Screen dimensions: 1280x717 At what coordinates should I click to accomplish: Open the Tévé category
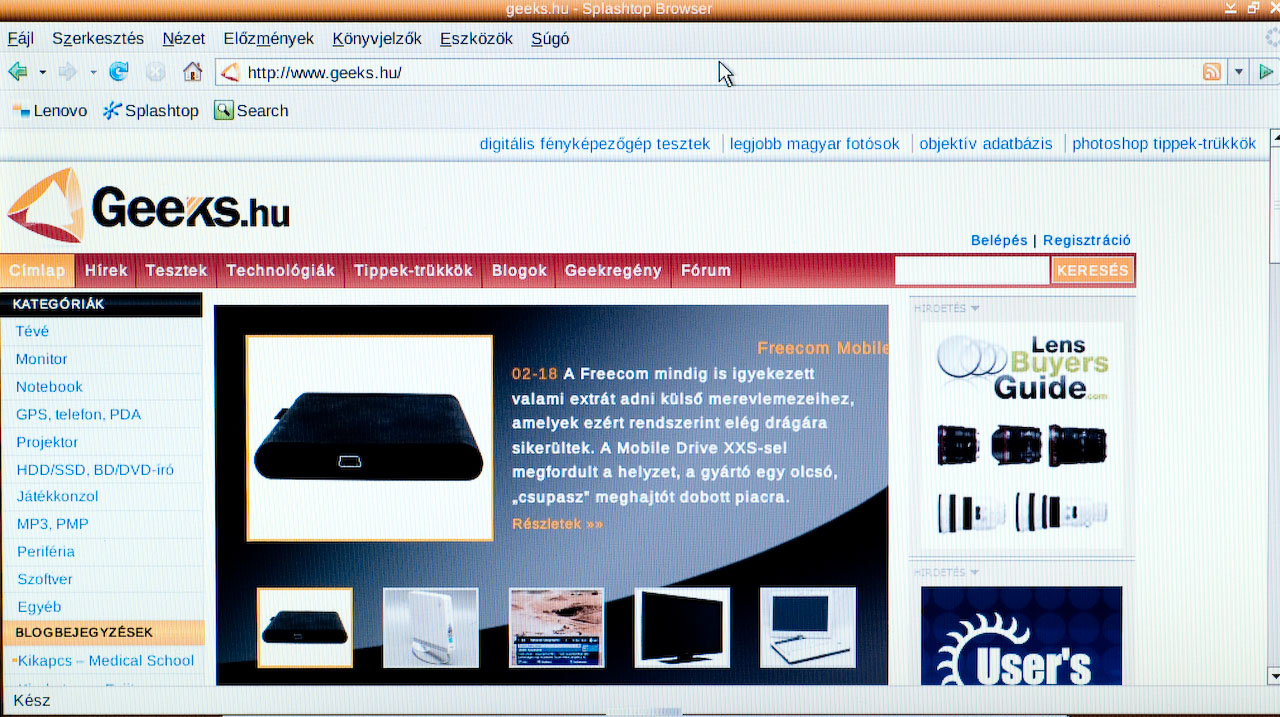click(32, 331)
